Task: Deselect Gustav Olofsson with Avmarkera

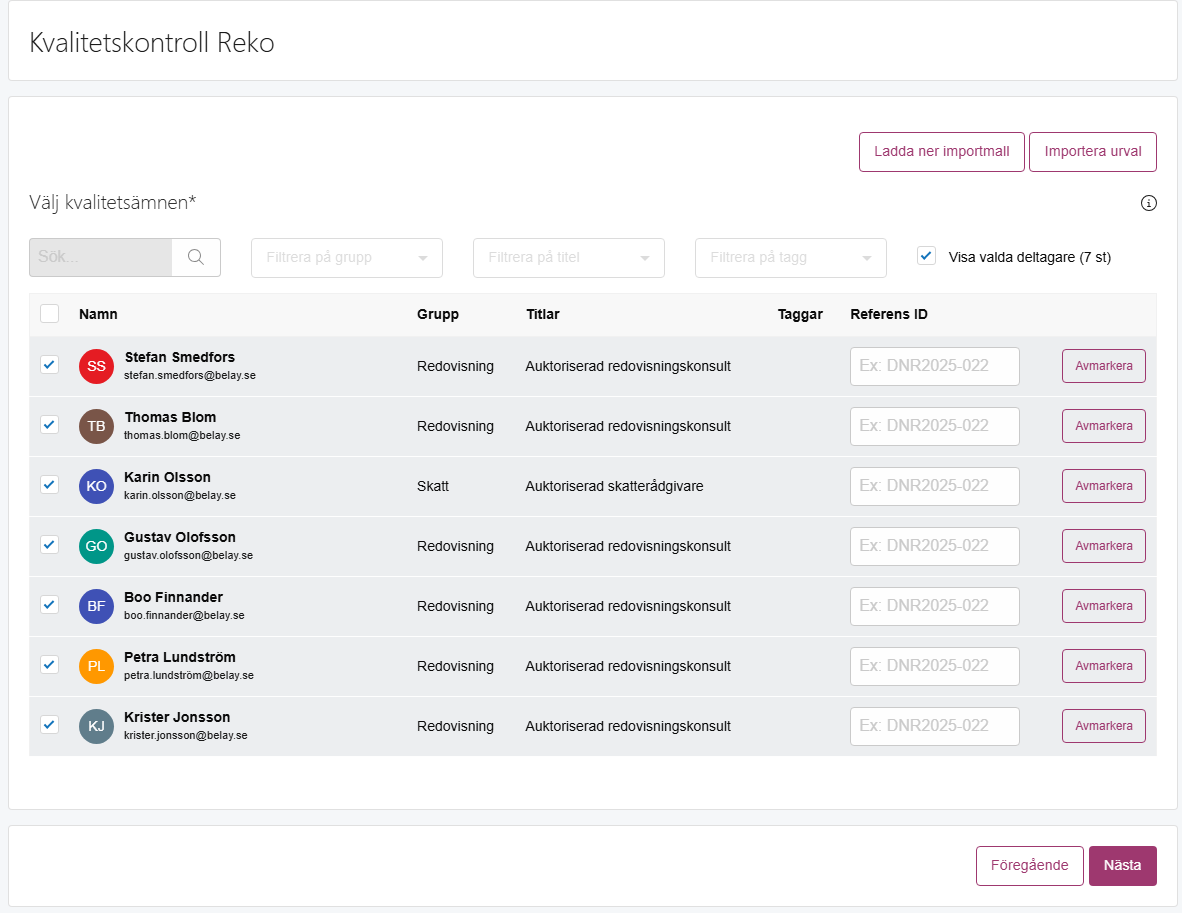Action: [1104, 546]
